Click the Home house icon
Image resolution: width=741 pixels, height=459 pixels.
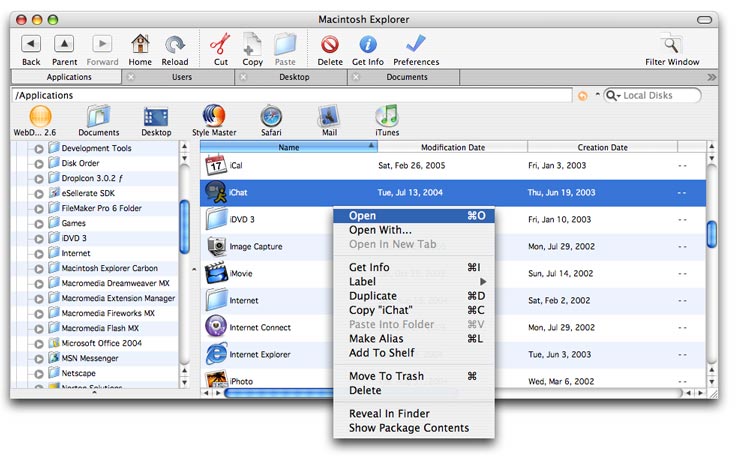[140, 44]
